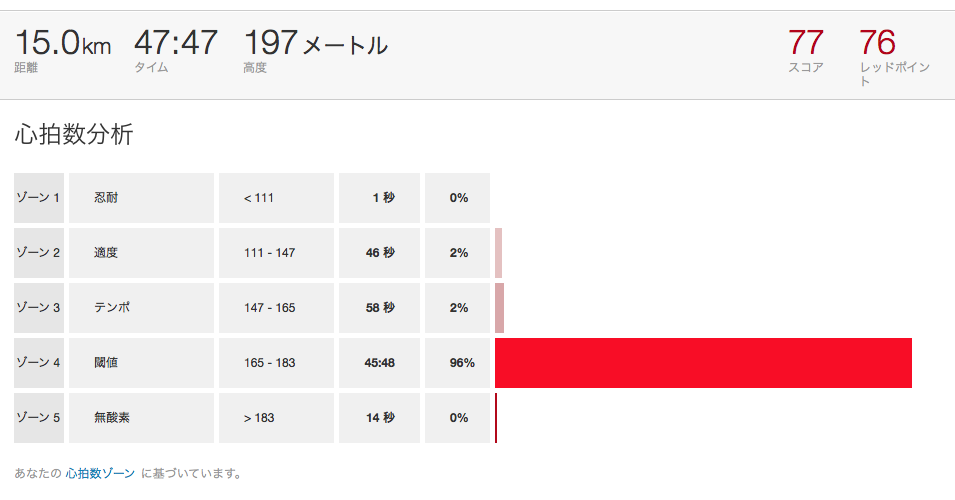This screenshot has width=955, height=500.
Task: Click the 47:47 time value
Action: click(x=175, y=43)
